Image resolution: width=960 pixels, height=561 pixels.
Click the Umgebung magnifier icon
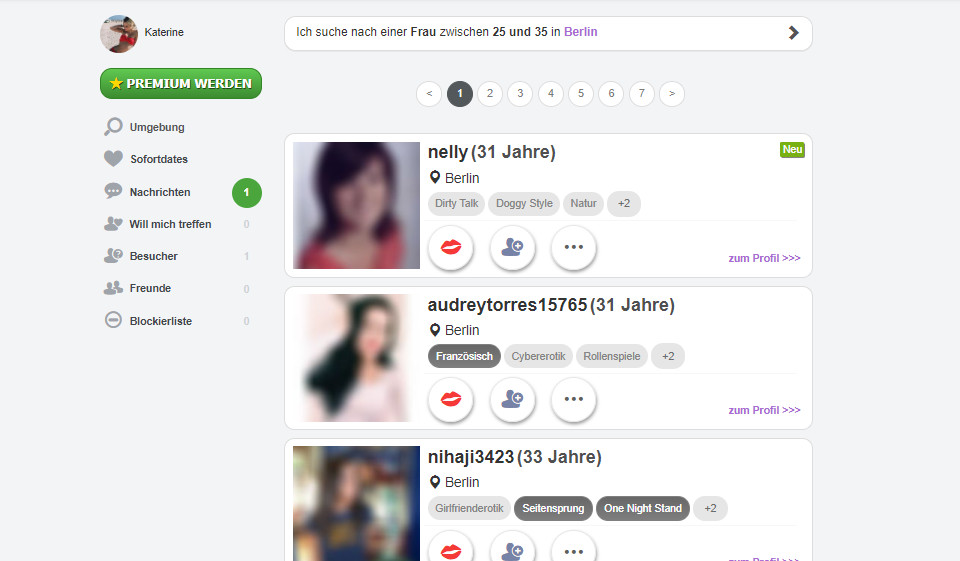(113, 127)
